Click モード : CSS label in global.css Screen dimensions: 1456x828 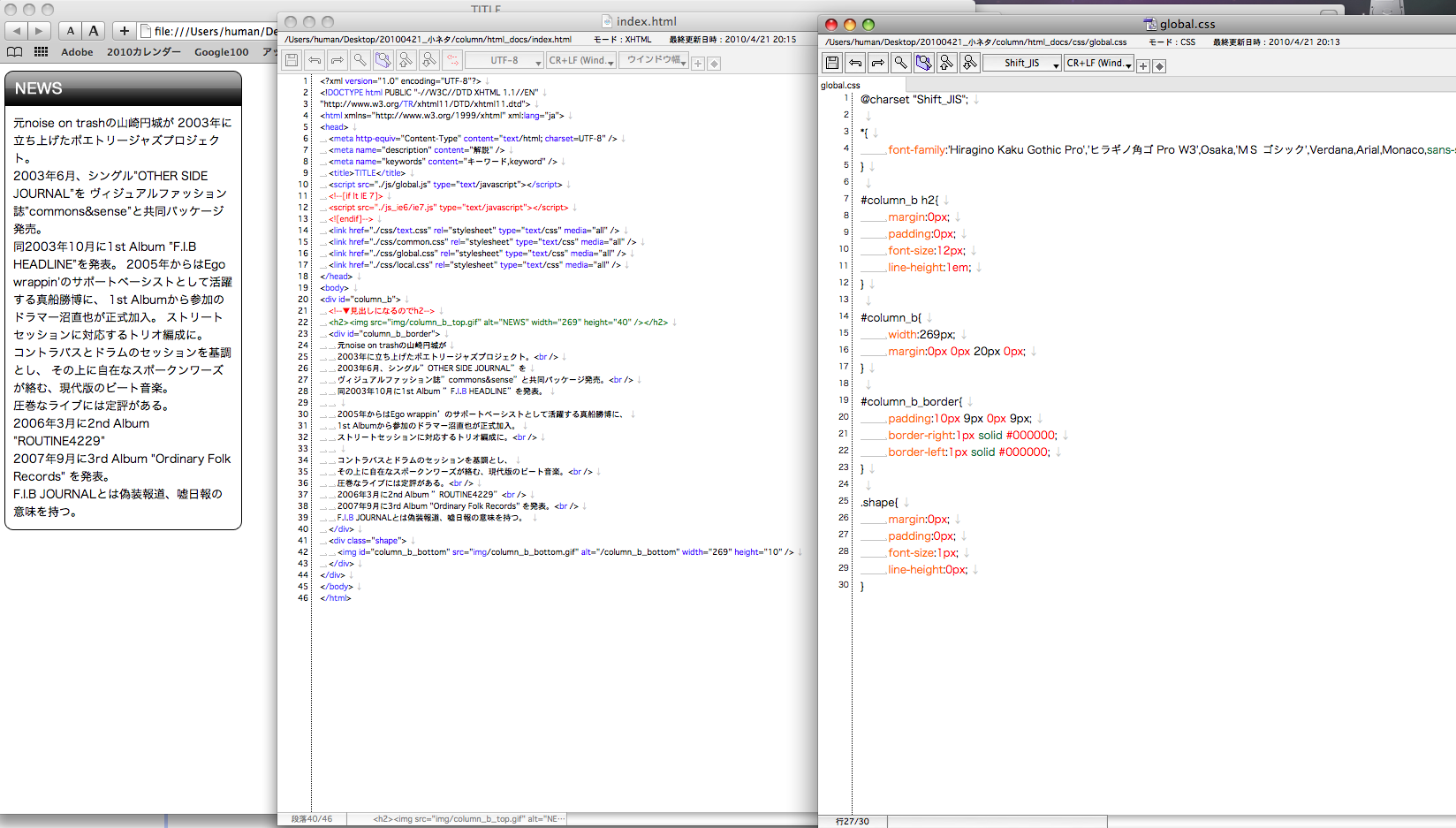coord(1172,42)
